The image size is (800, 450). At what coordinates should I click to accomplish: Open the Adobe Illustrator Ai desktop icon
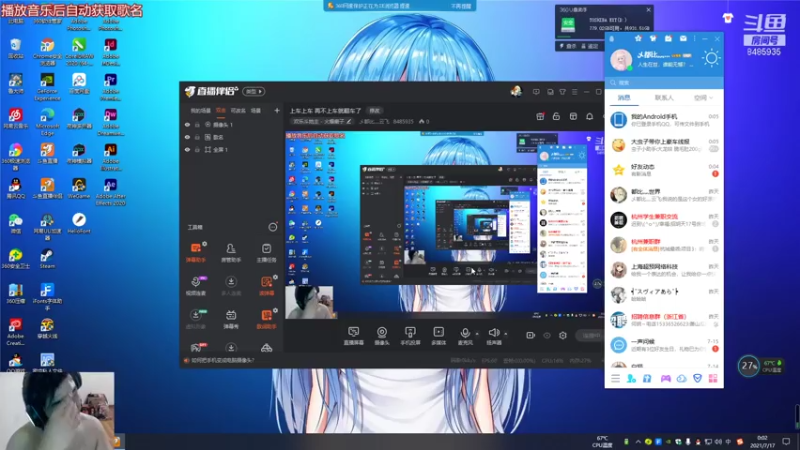coord(111,156)
